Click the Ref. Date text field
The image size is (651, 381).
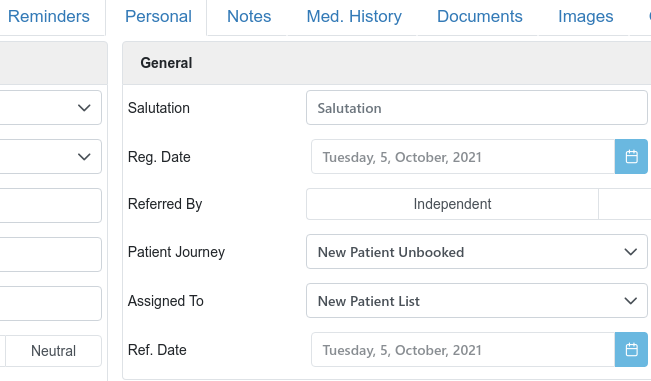(x=463, y=349)
